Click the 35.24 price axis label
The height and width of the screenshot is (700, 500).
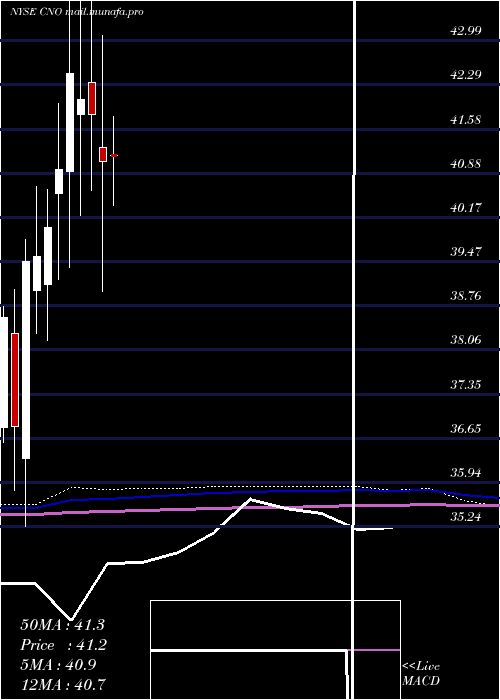click(466, 517)
